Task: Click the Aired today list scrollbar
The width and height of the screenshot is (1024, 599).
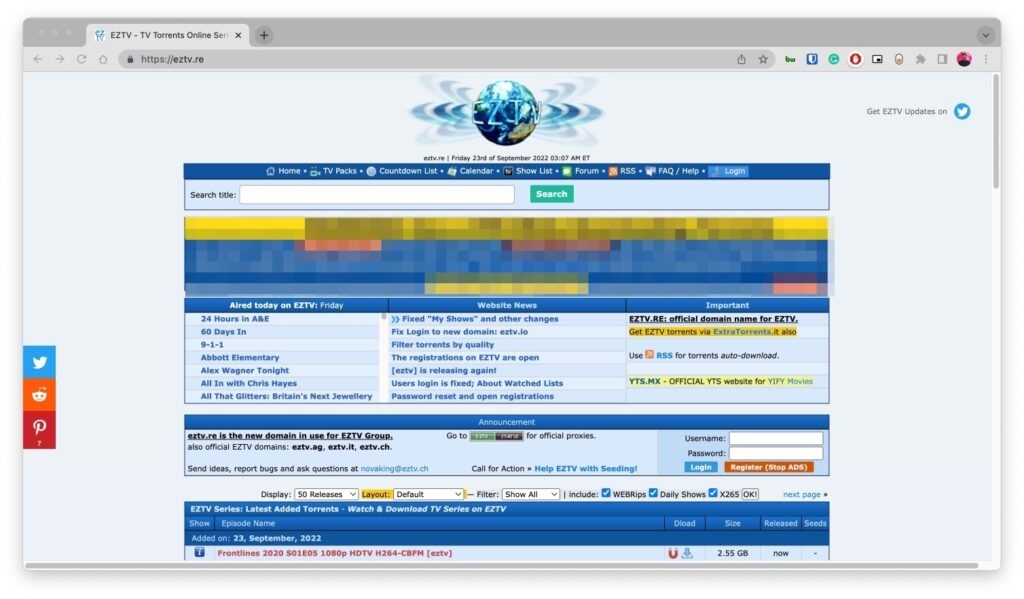Action: click(x=383, y=317)
